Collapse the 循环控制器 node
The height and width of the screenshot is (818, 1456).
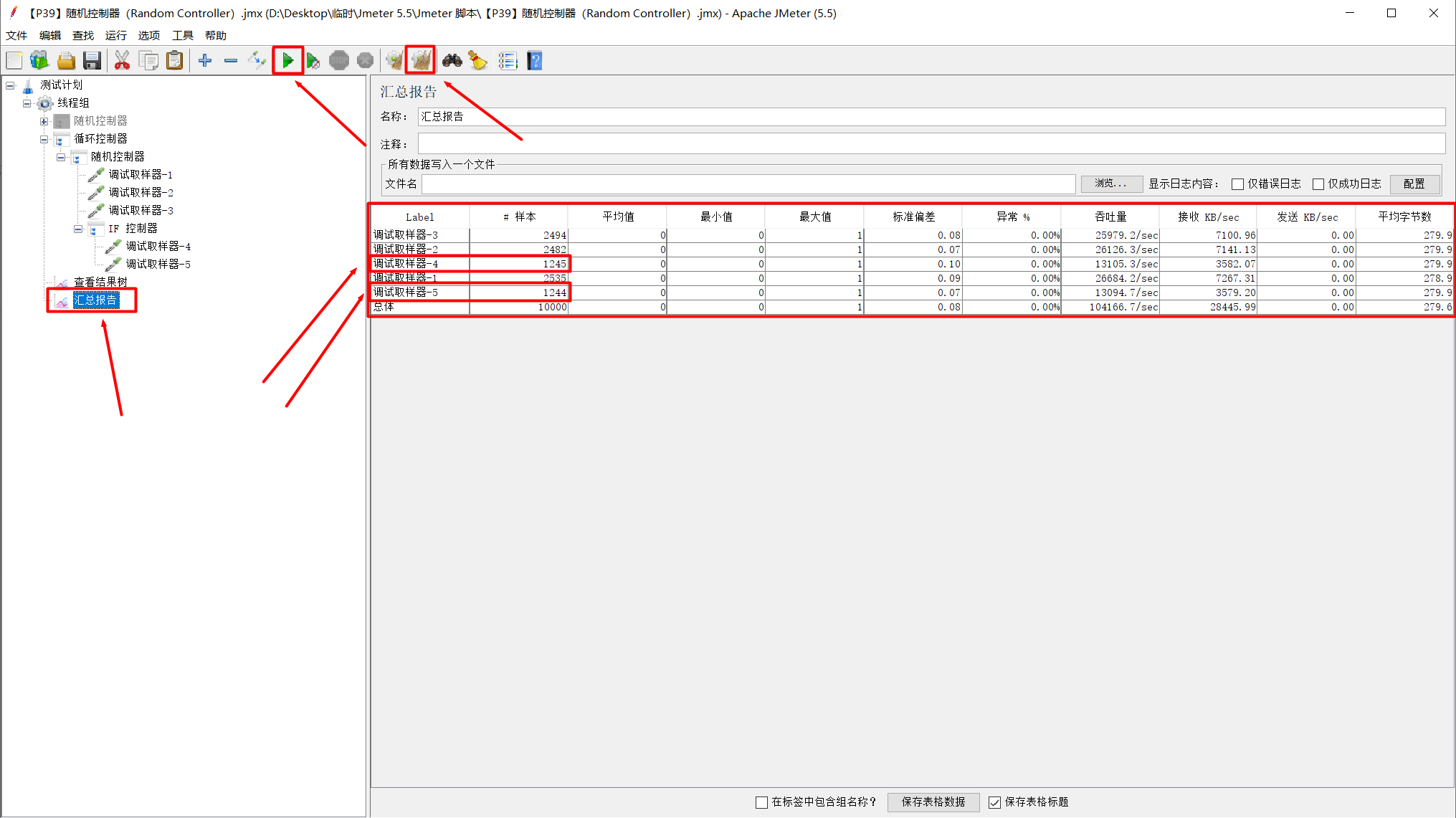pyautogui.click(x=44, y=139)
